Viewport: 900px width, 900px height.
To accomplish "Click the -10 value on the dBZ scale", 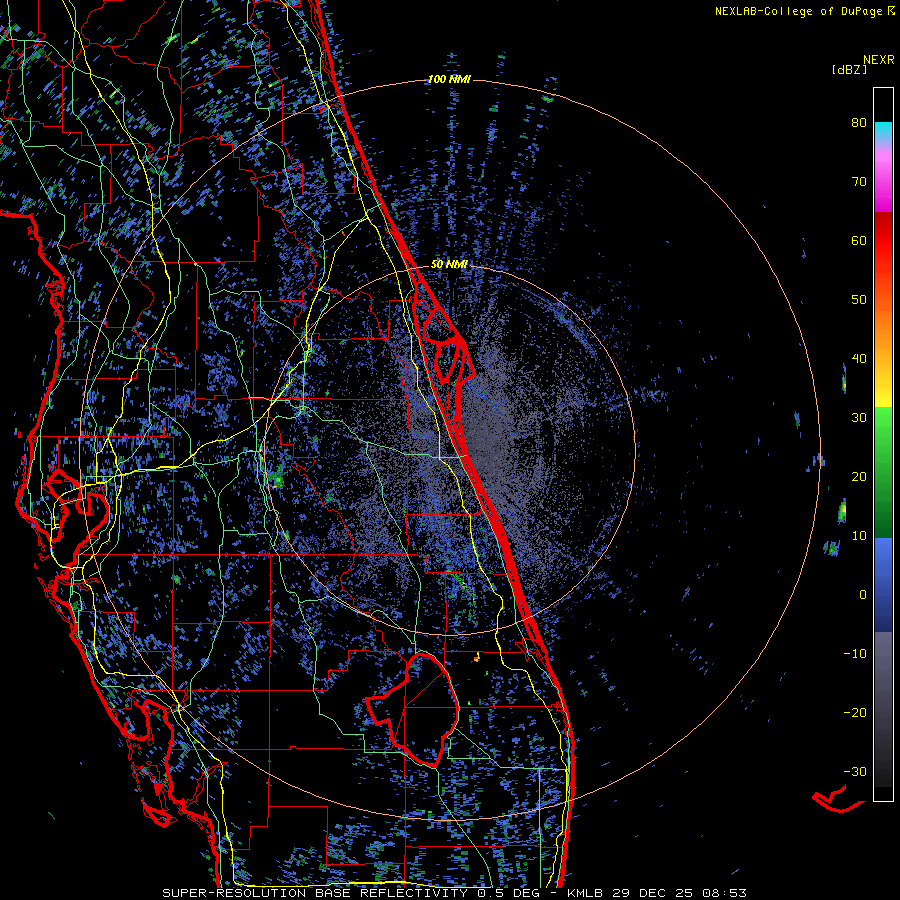I will point(855,654).
